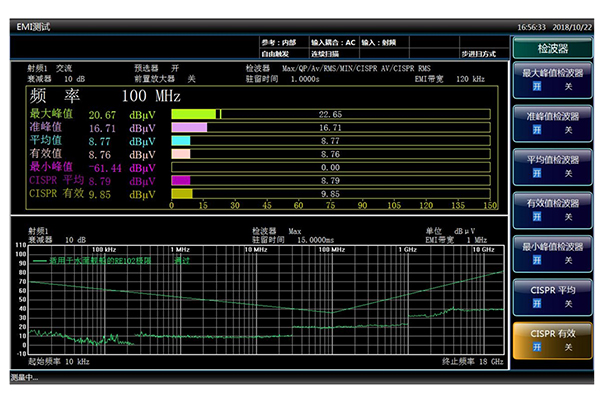Toggle the 平均值检波器 detector switch

tap(552, 167)
